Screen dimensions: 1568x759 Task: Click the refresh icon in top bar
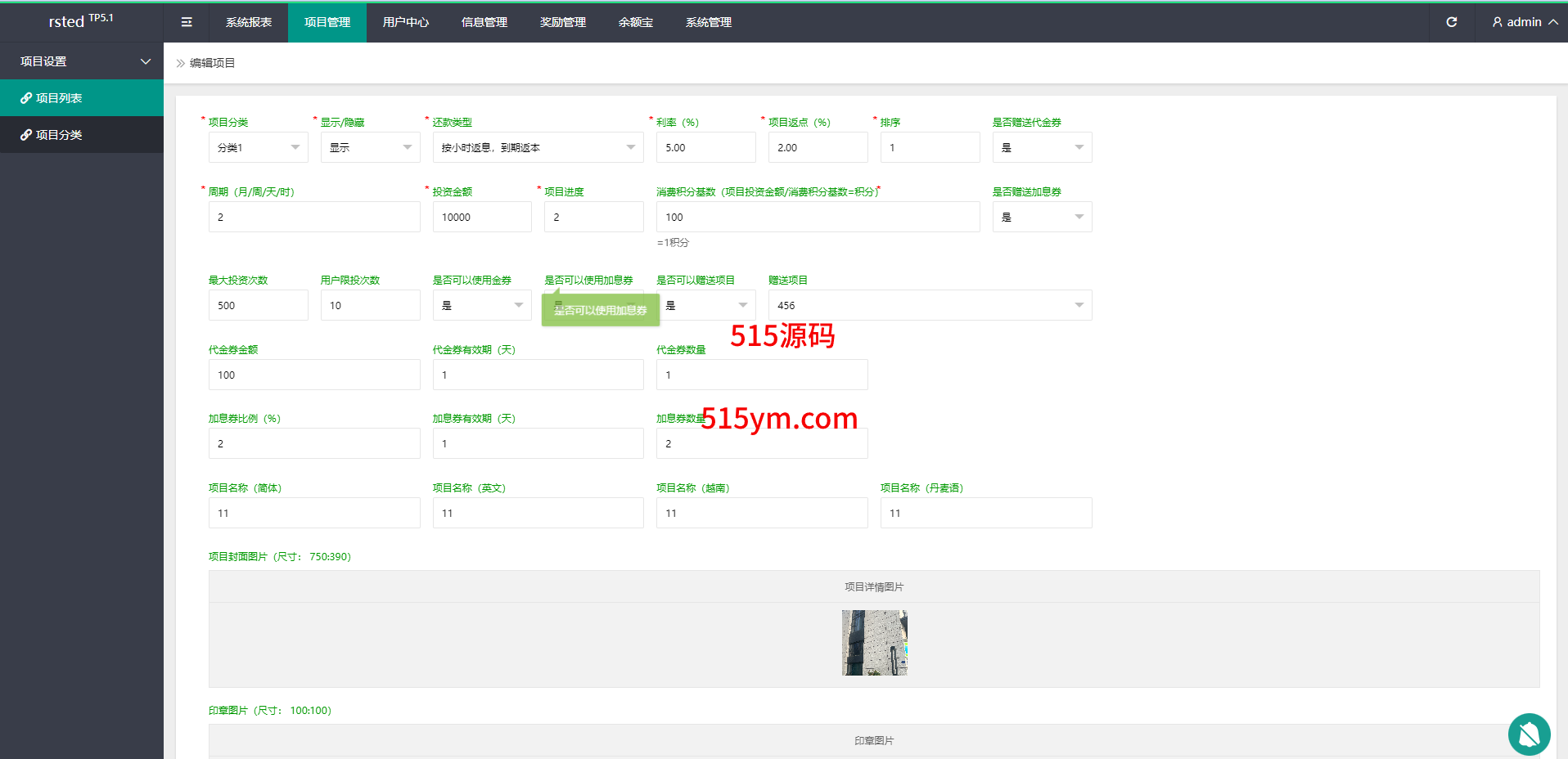click(1451, 22)
